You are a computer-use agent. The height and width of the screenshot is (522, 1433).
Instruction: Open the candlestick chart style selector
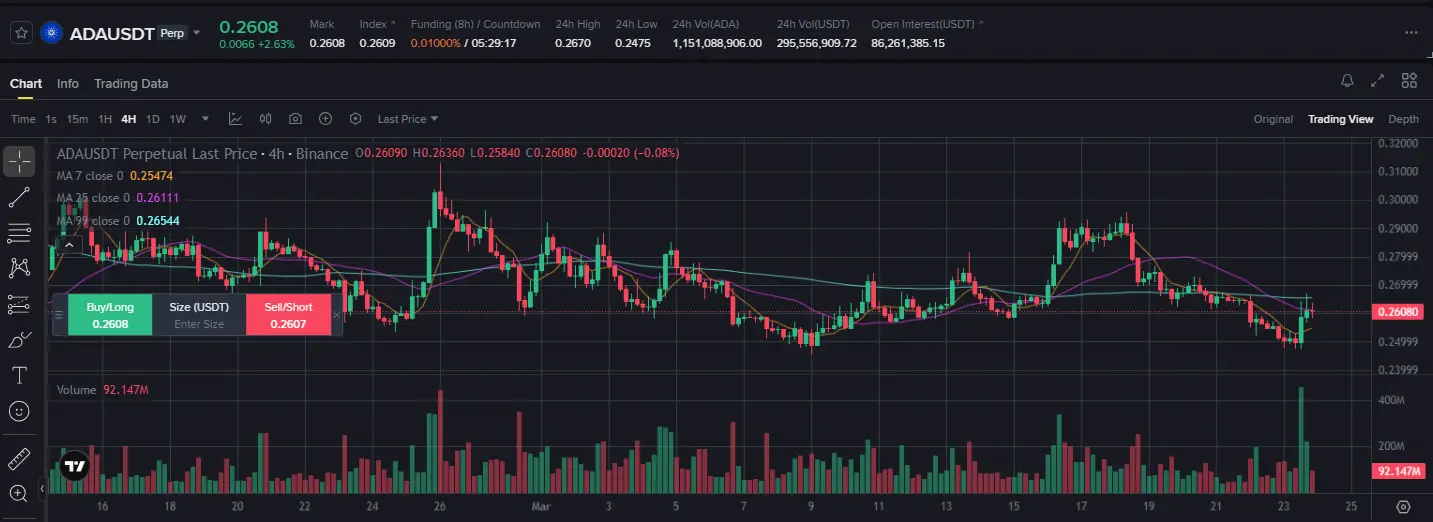(x=265, y=119)
